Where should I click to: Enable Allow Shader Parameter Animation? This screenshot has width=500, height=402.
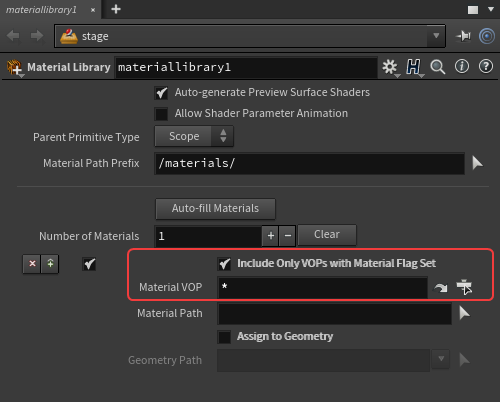point(161,114)
